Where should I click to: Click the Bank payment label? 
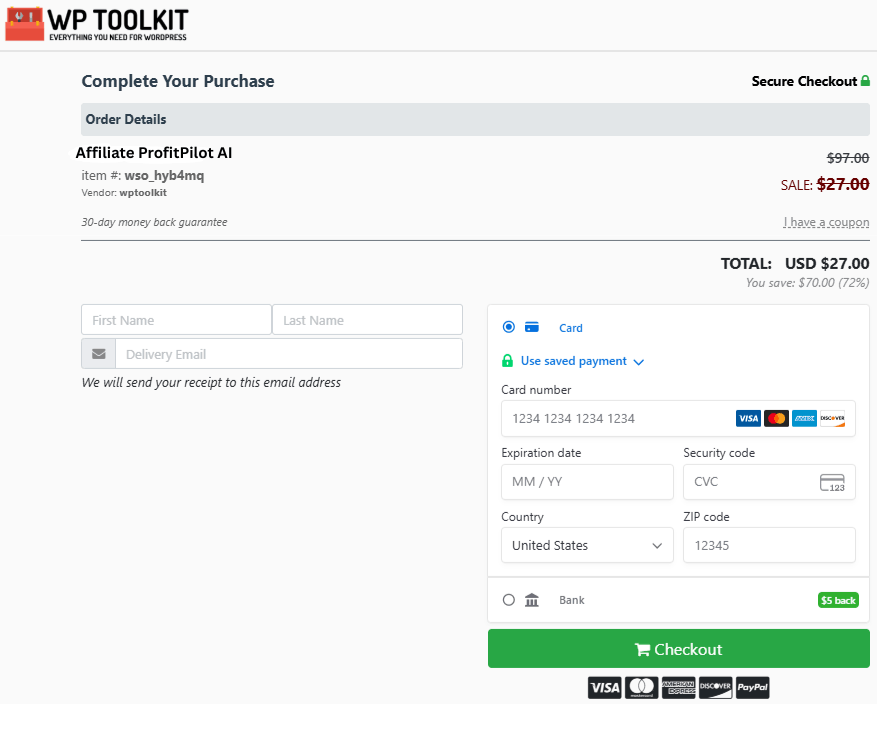coord(572,600)
